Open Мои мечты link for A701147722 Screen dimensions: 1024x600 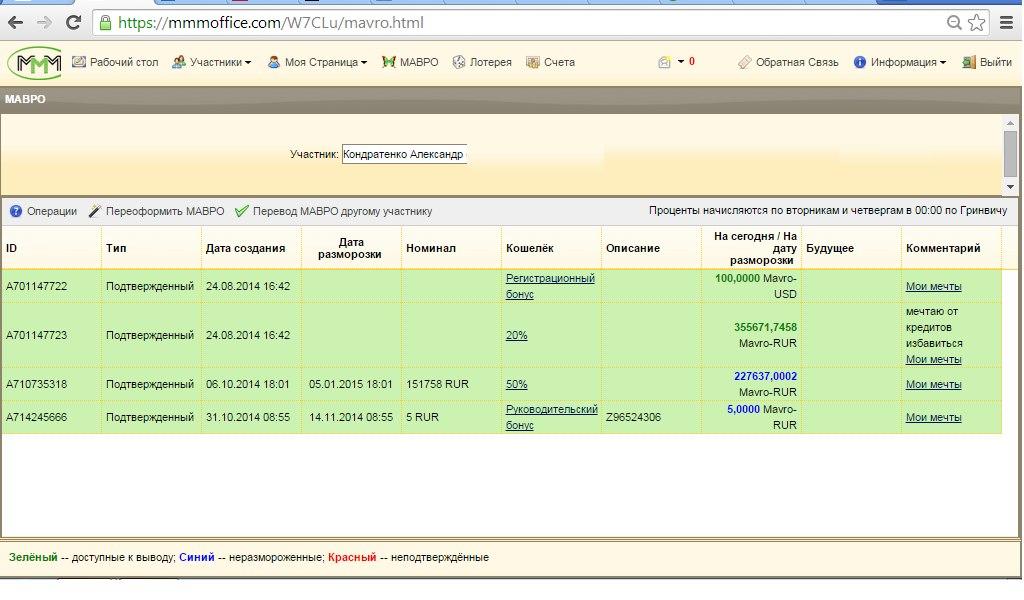tap(933, 286)
